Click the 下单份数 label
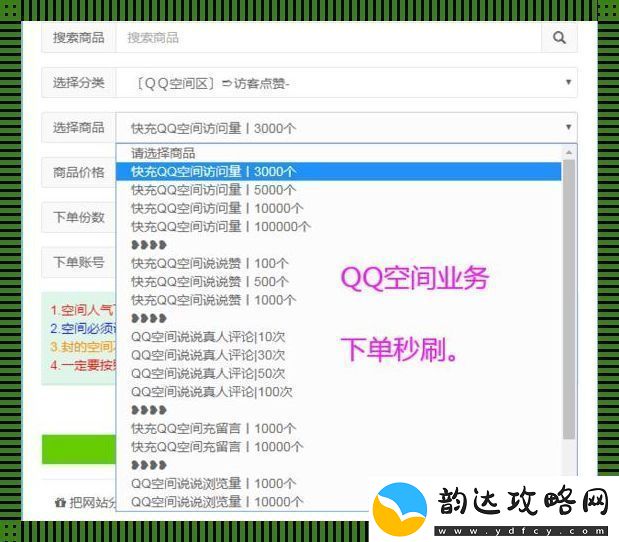 79,217
